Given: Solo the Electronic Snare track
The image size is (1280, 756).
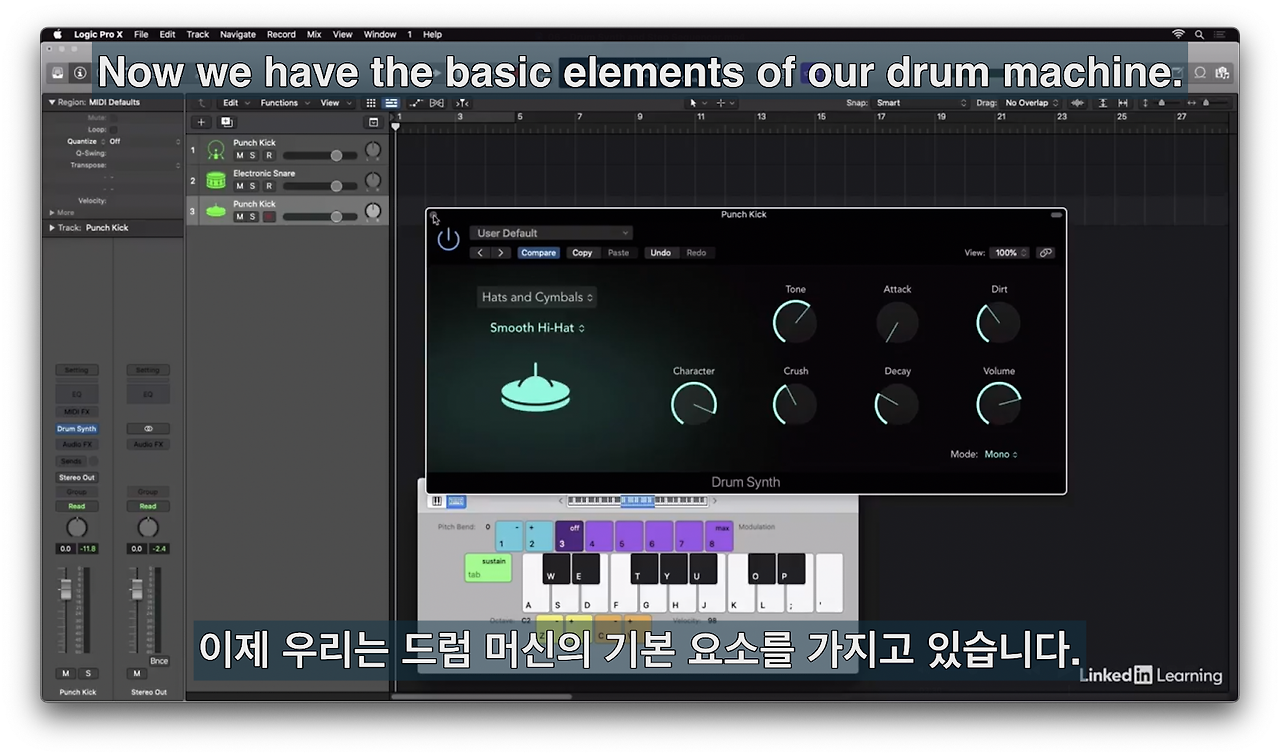Looking at the screenshot, I should 253,186.
